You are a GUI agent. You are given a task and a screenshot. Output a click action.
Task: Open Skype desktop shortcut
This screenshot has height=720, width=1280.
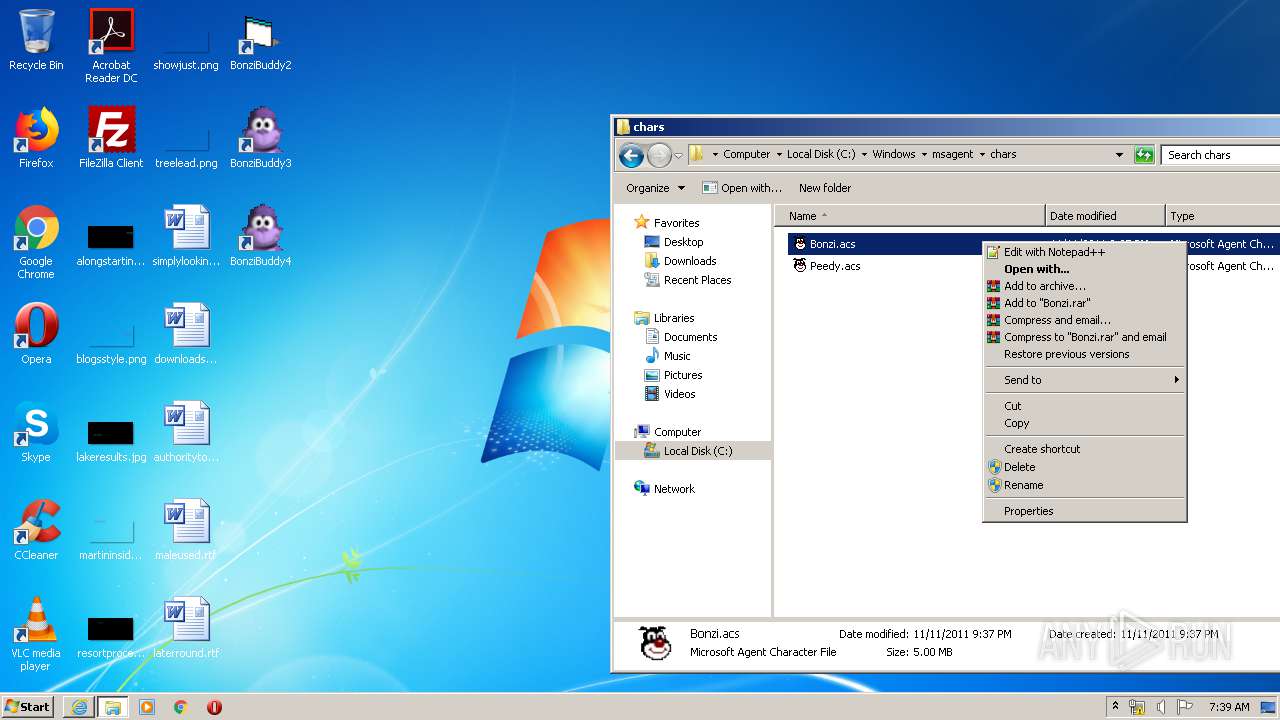pos(36,432)
